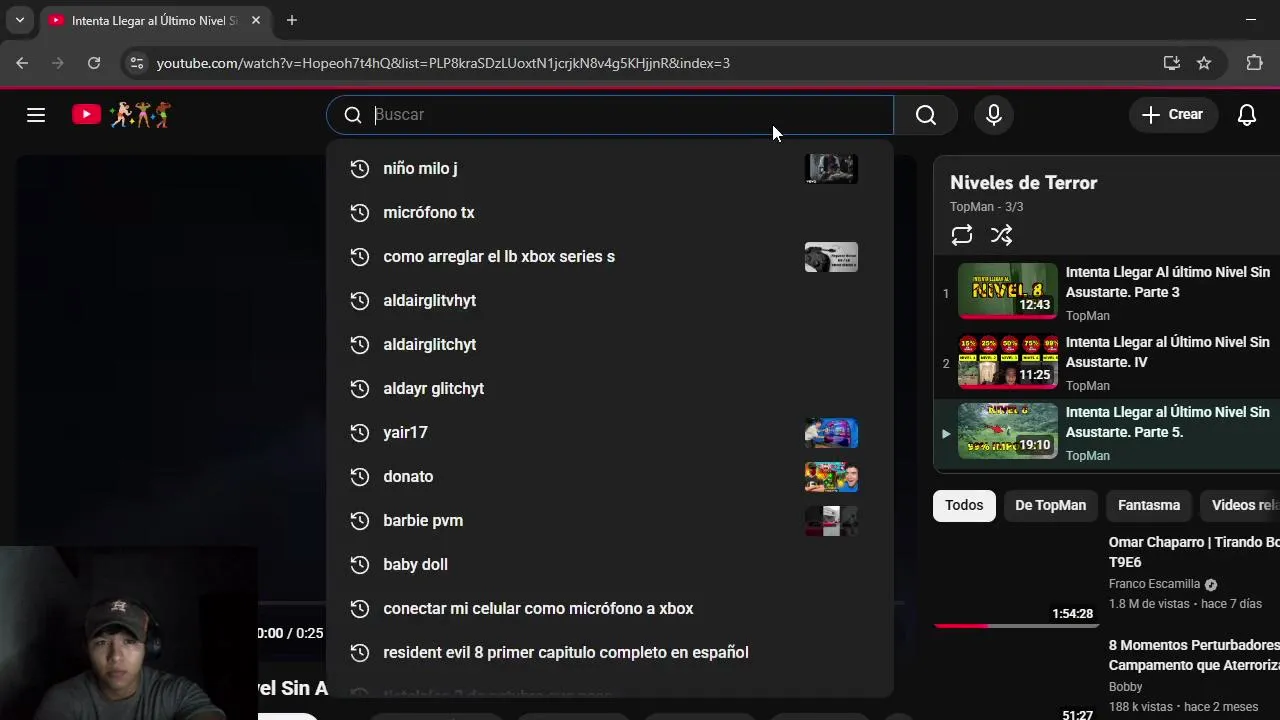
Task: Open browser extensions puzzle icon
Action: pyautogui.click(x=1254, y=63)
